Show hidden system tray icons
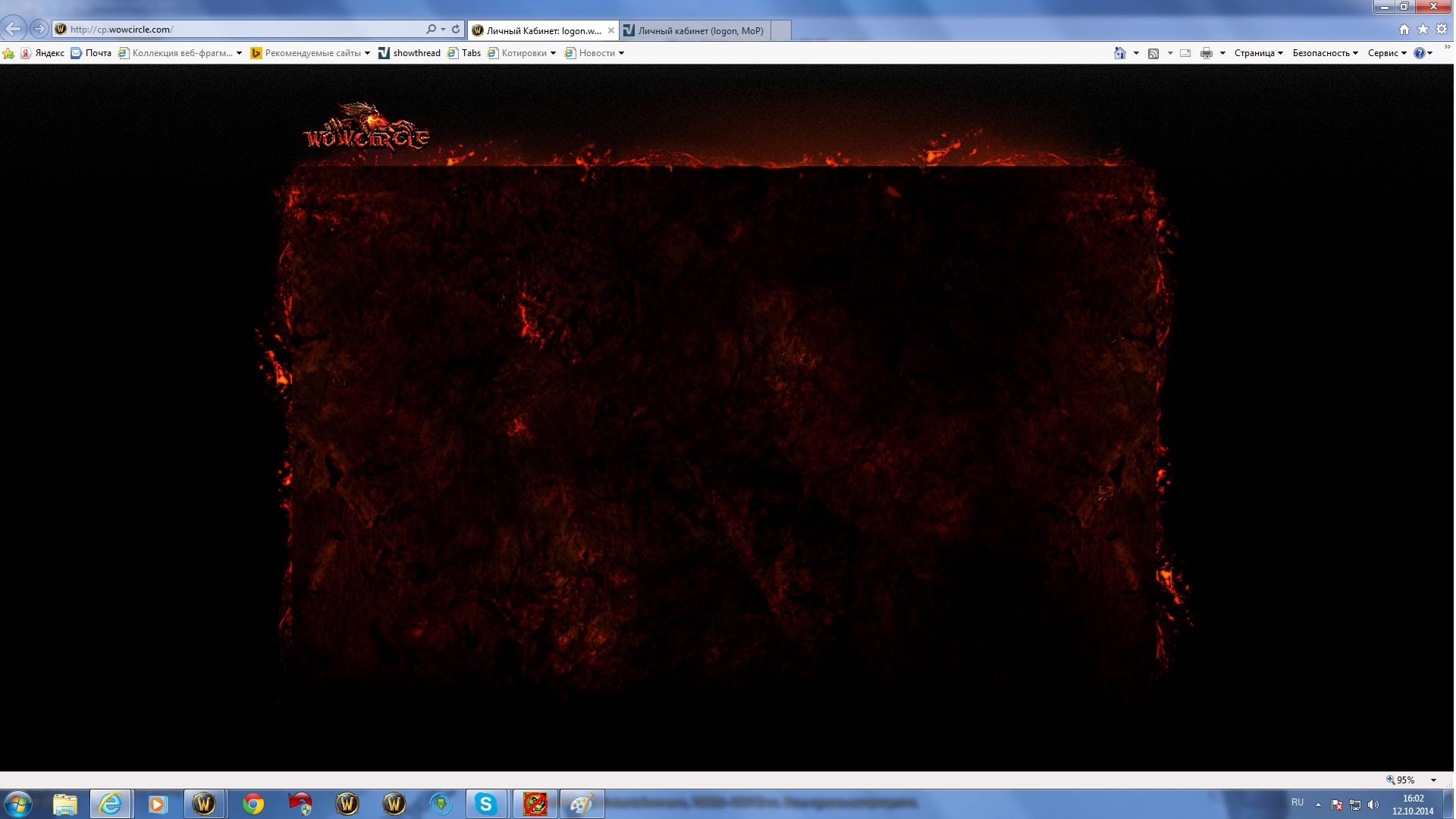This screenshot has width=1456, height=819. point(1318,805)
